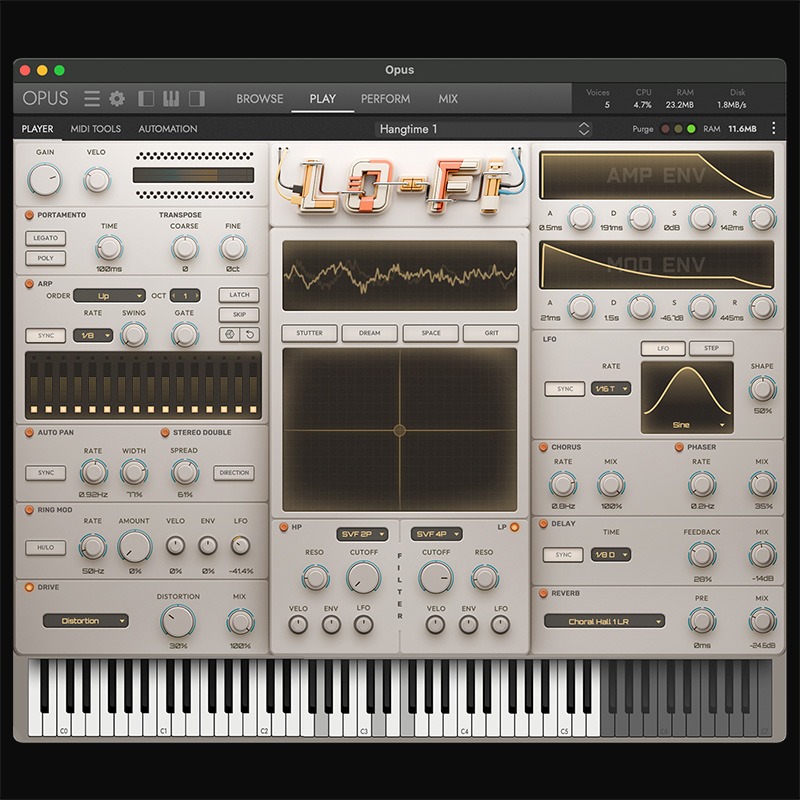
Task: Click the ARP SKIP button
Action: (x=239, y=315)
